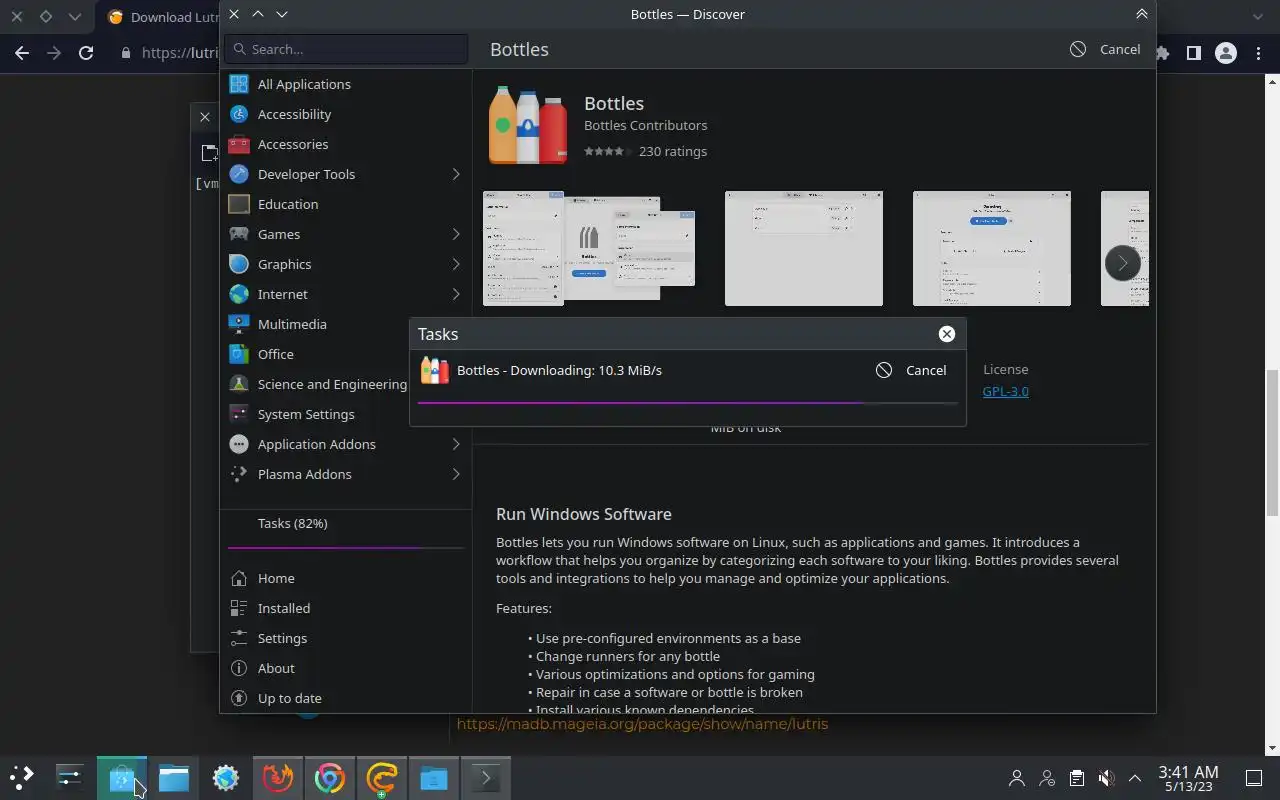Open the Chrome taskbar icon

[x=330, y=778]
